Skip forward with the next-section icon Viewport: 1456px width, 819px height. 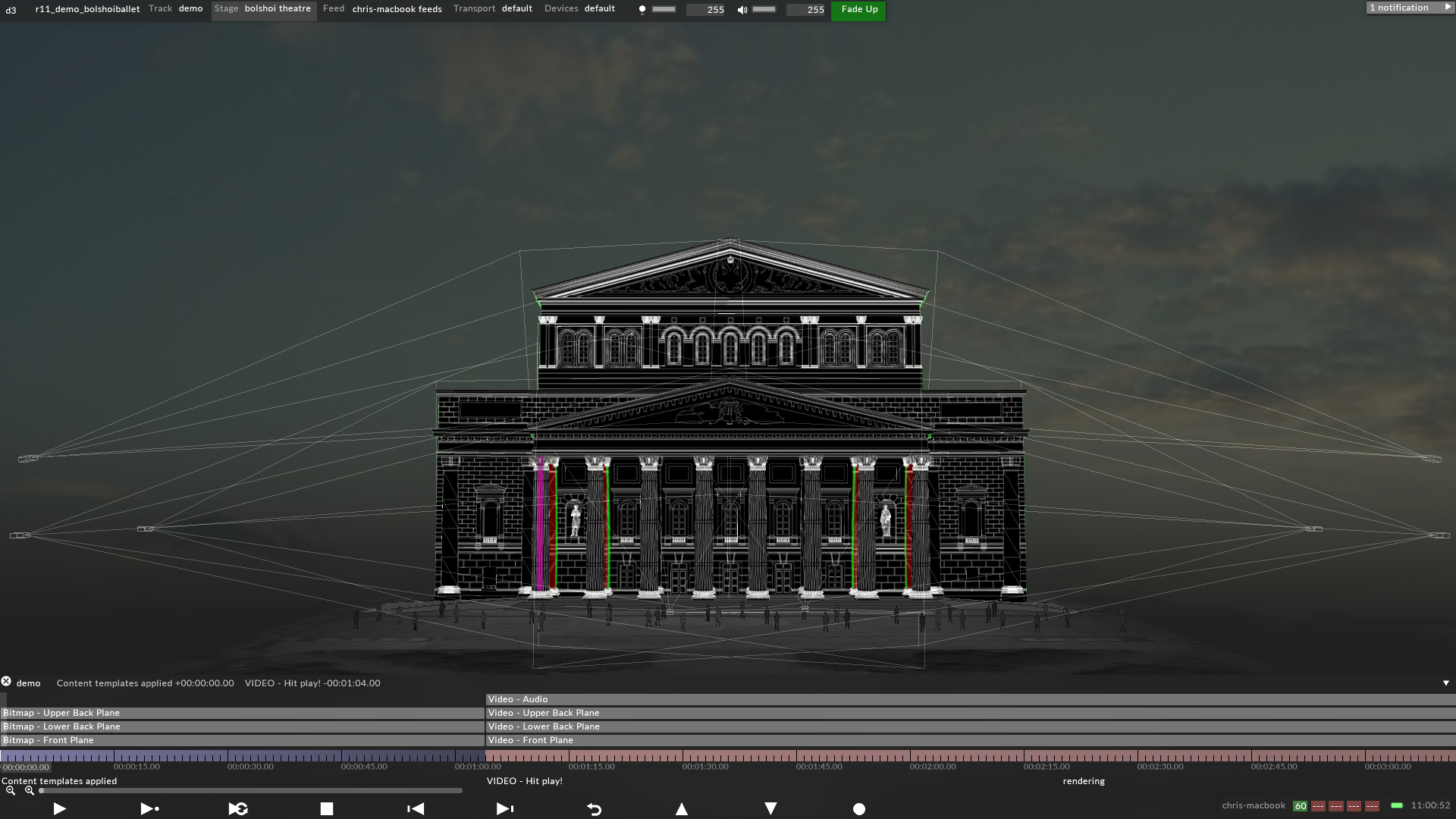pos(504,809)
